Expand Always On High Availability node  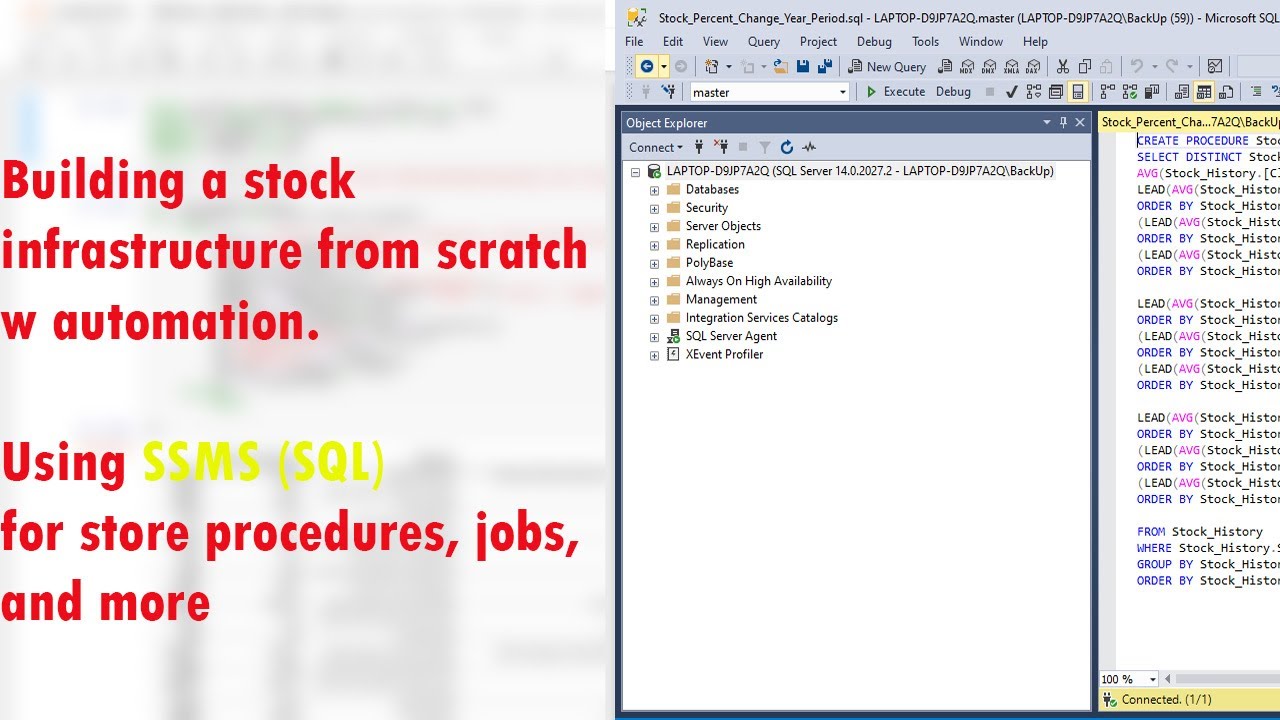654,281
